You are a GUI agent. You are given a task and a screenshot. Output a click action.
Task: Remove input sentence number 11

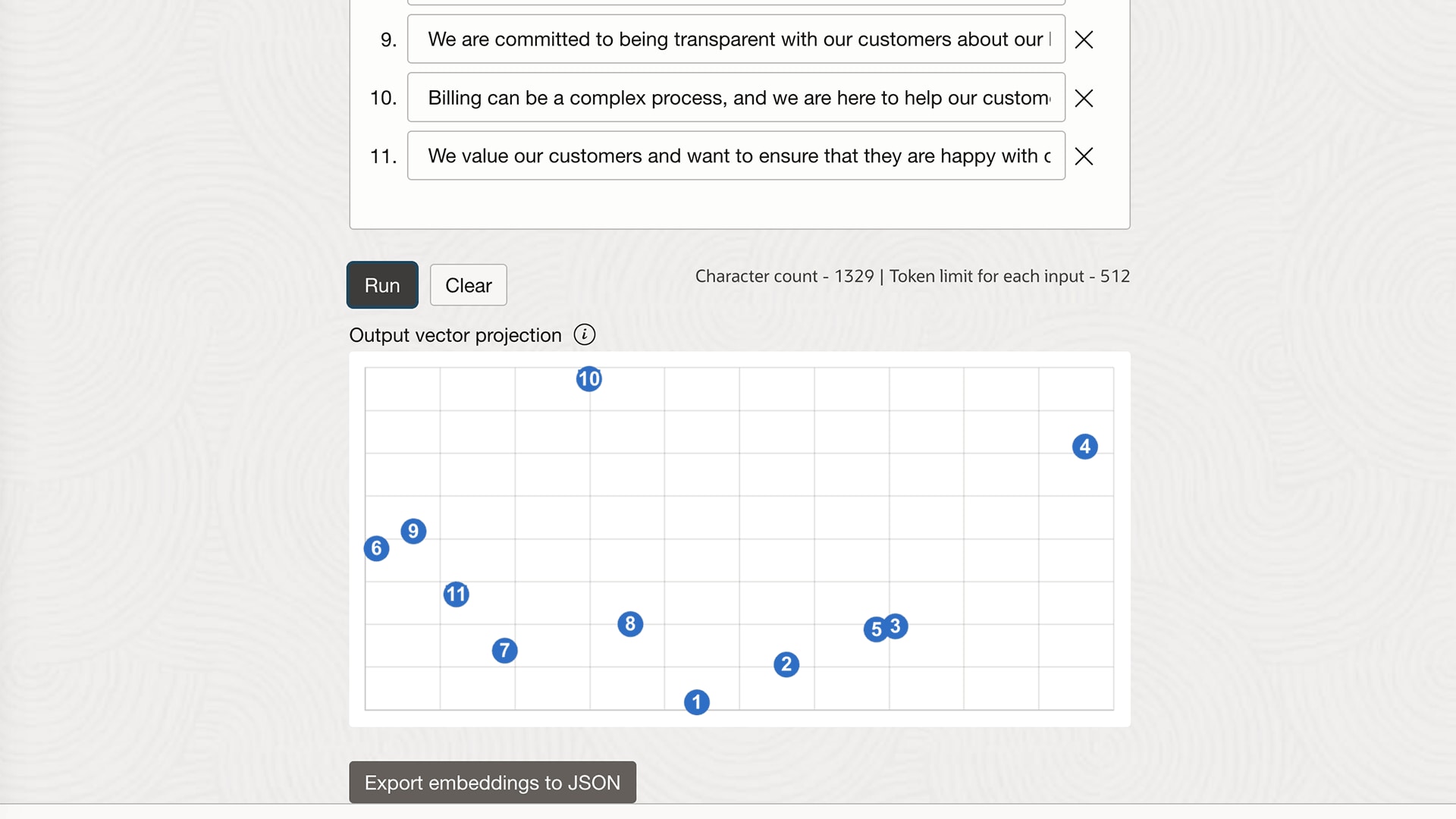[x=1084, y=156]
